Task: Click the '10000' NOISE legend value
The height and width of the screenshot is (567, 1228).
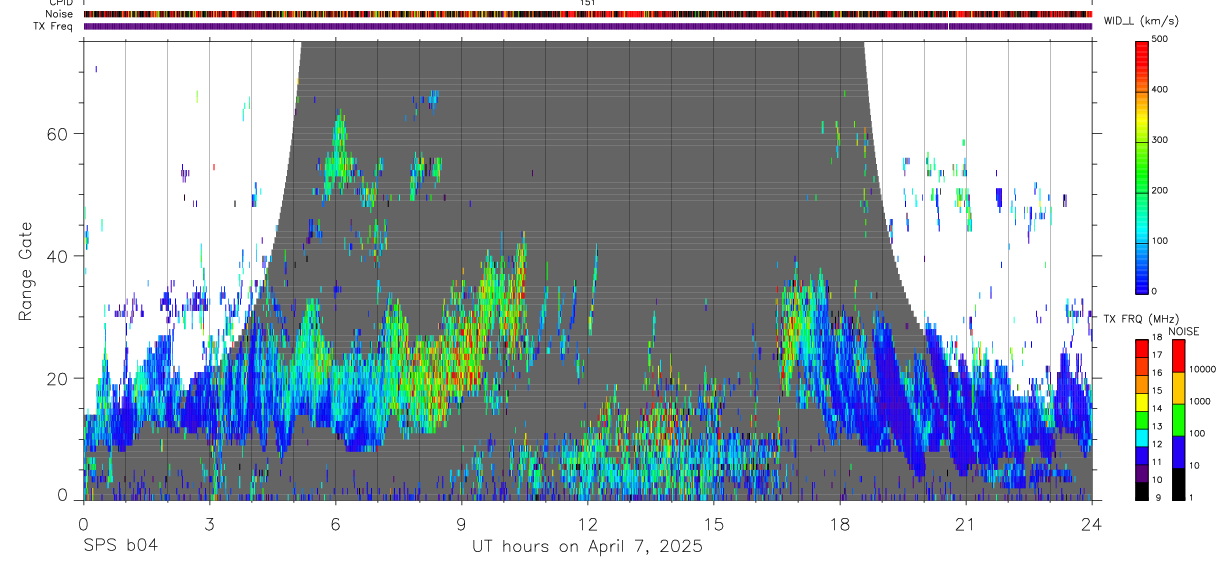Action: coord(1202,369)
